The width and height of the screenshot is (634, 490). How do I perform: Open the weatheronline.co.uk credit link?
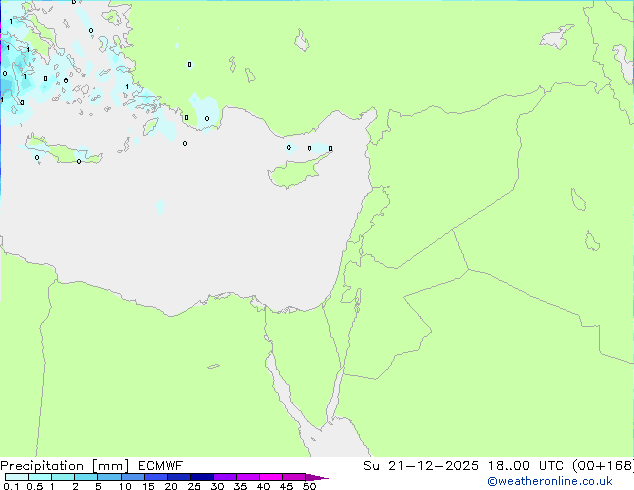(550, 481)
